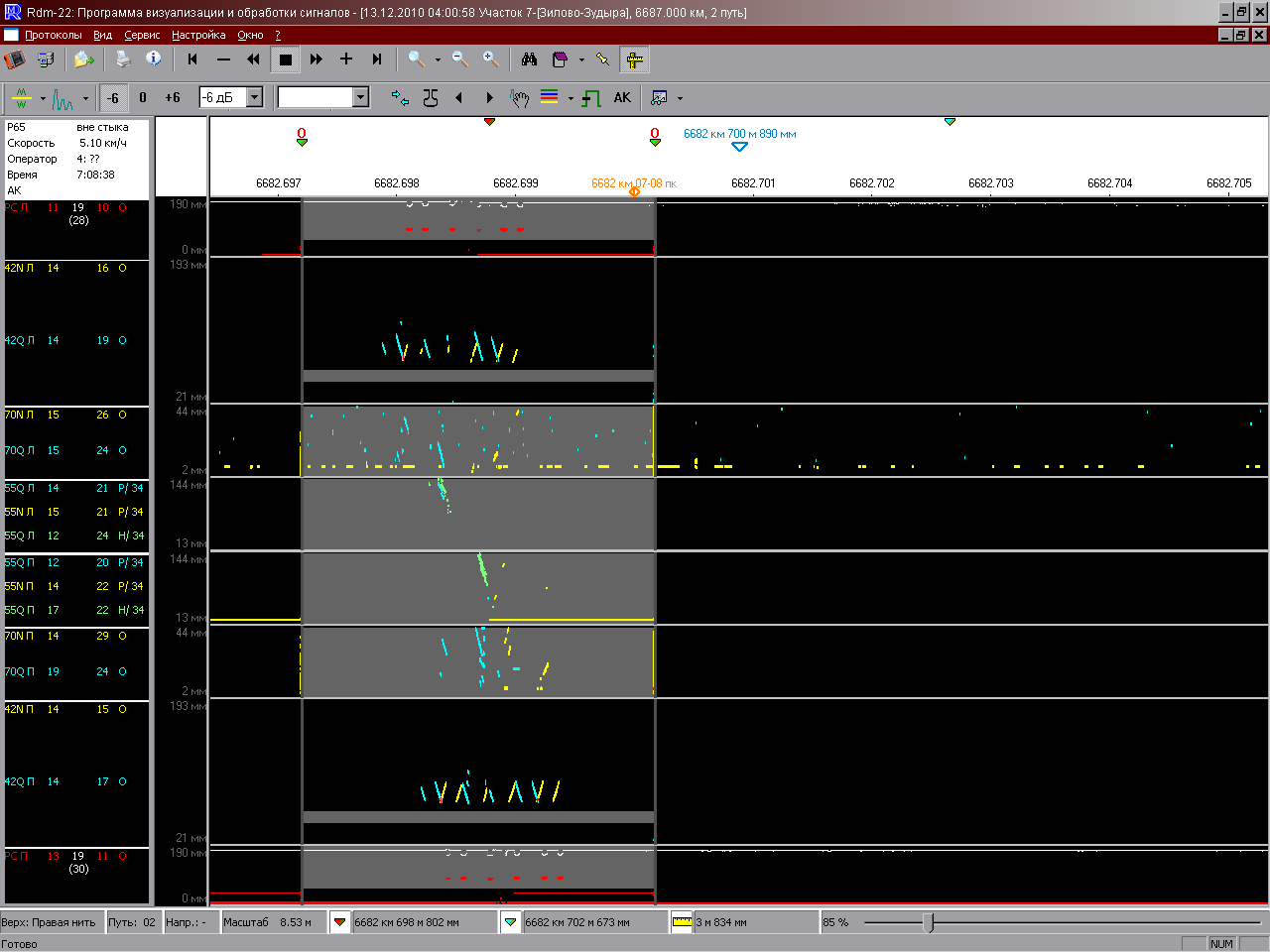1270x952 pixels.
Task: Click the zoom out magnifier icon
Action: pyautogui.click(x=460, y=59)
